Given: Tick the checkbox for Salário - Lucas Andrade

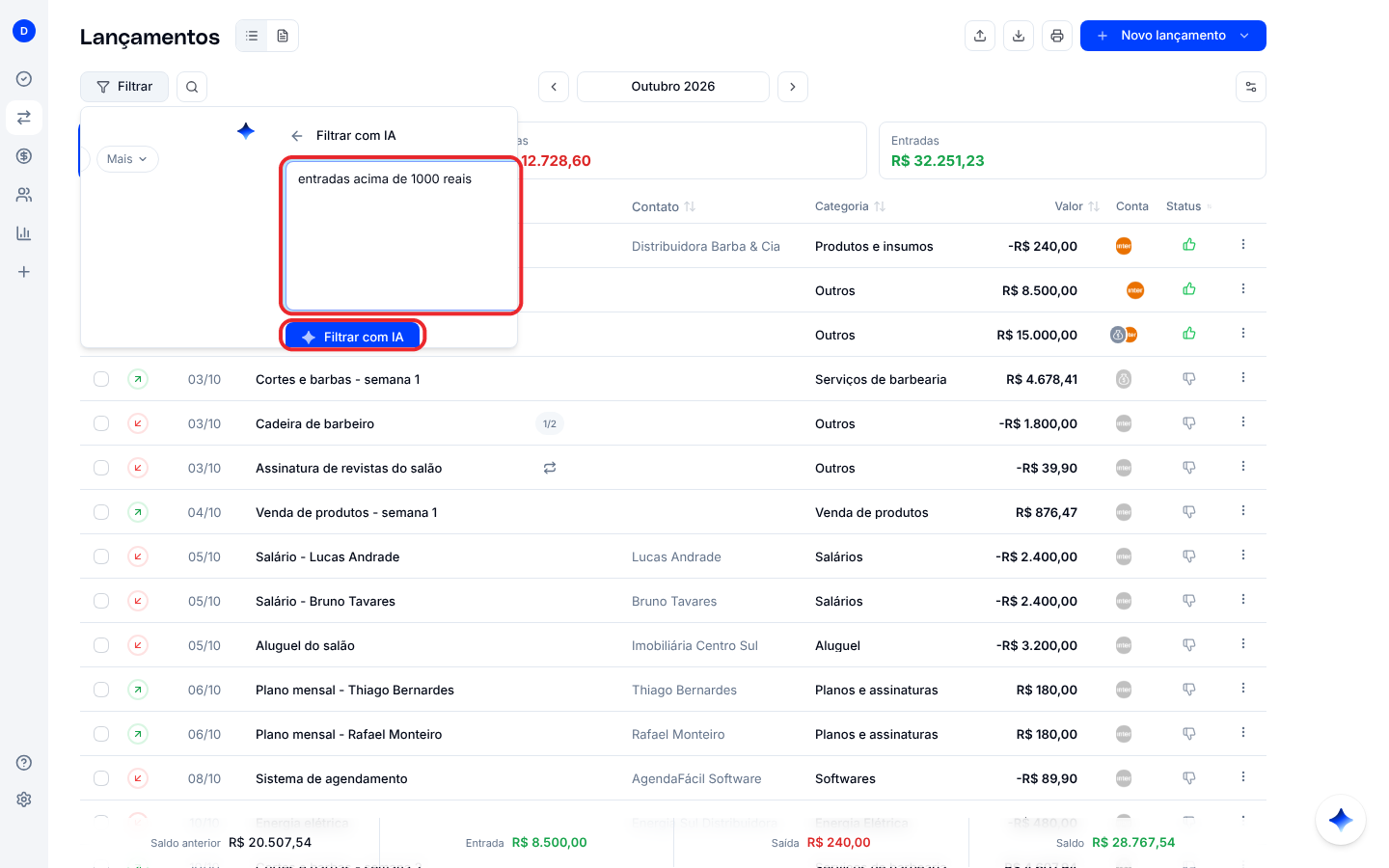Looking at the screenshot, I should tap(101, 556).
